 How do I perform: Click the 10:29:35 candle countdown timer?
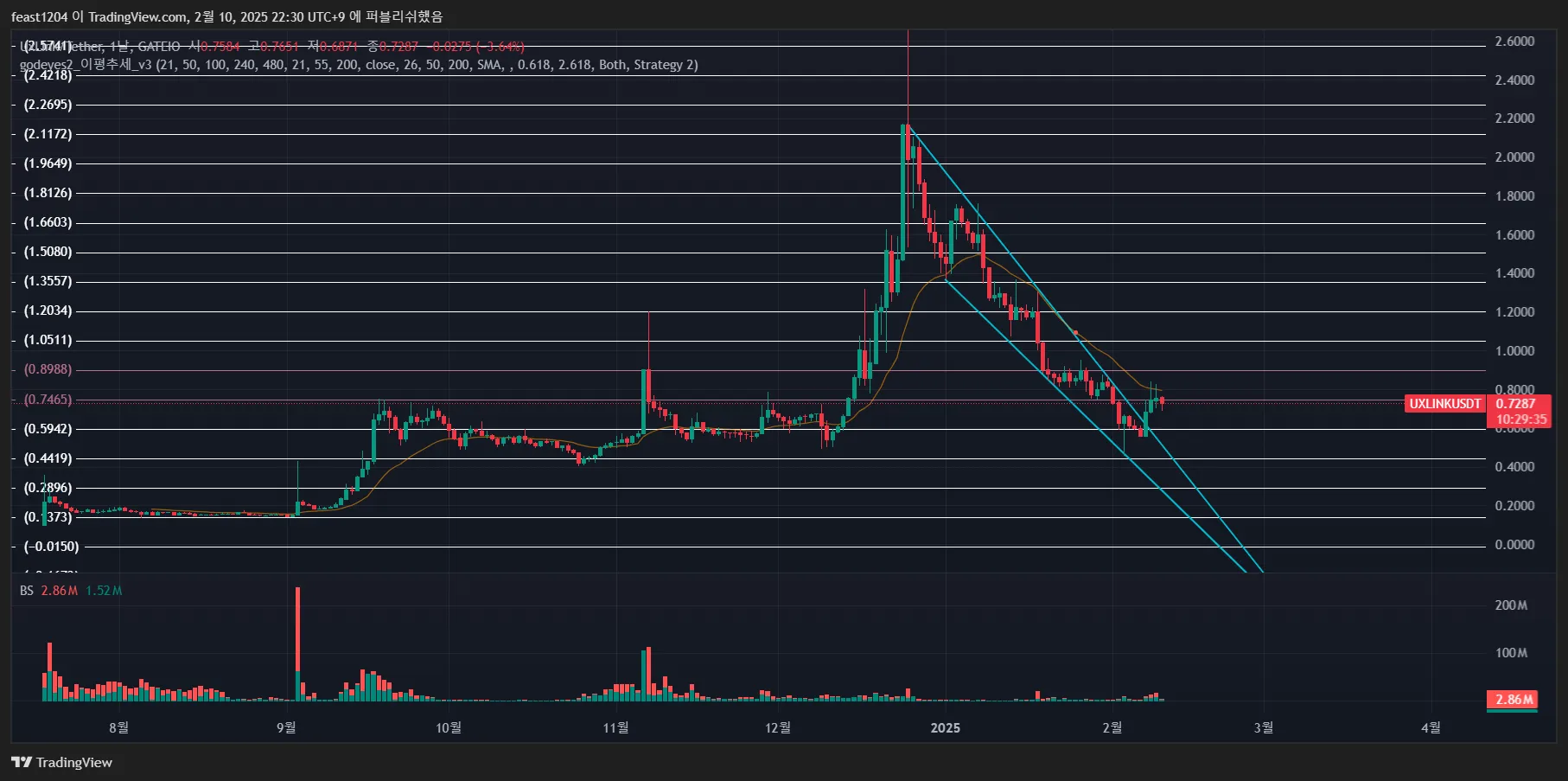[x=1521, y=419]
